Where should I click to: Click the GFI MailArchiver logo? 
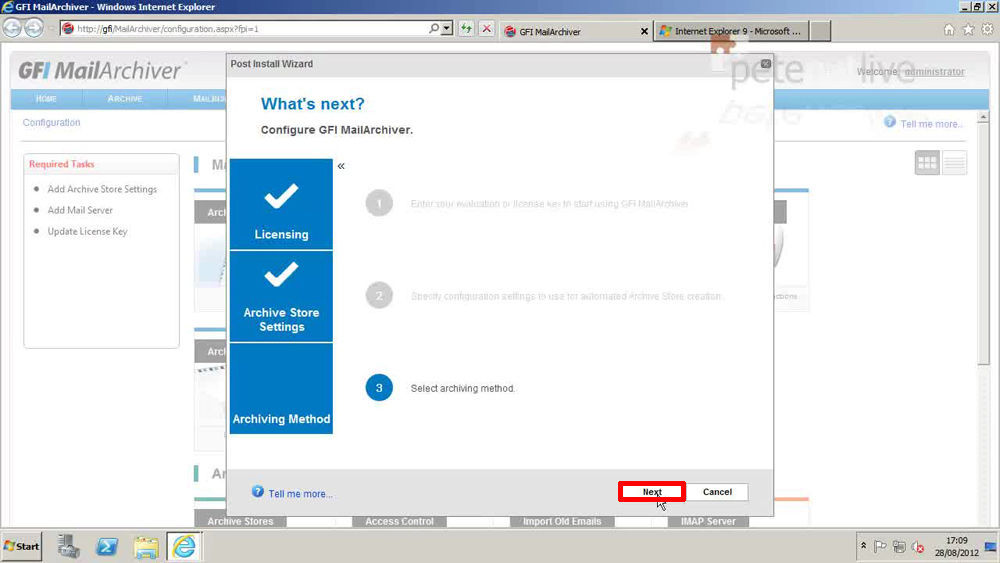click(101, 70)
